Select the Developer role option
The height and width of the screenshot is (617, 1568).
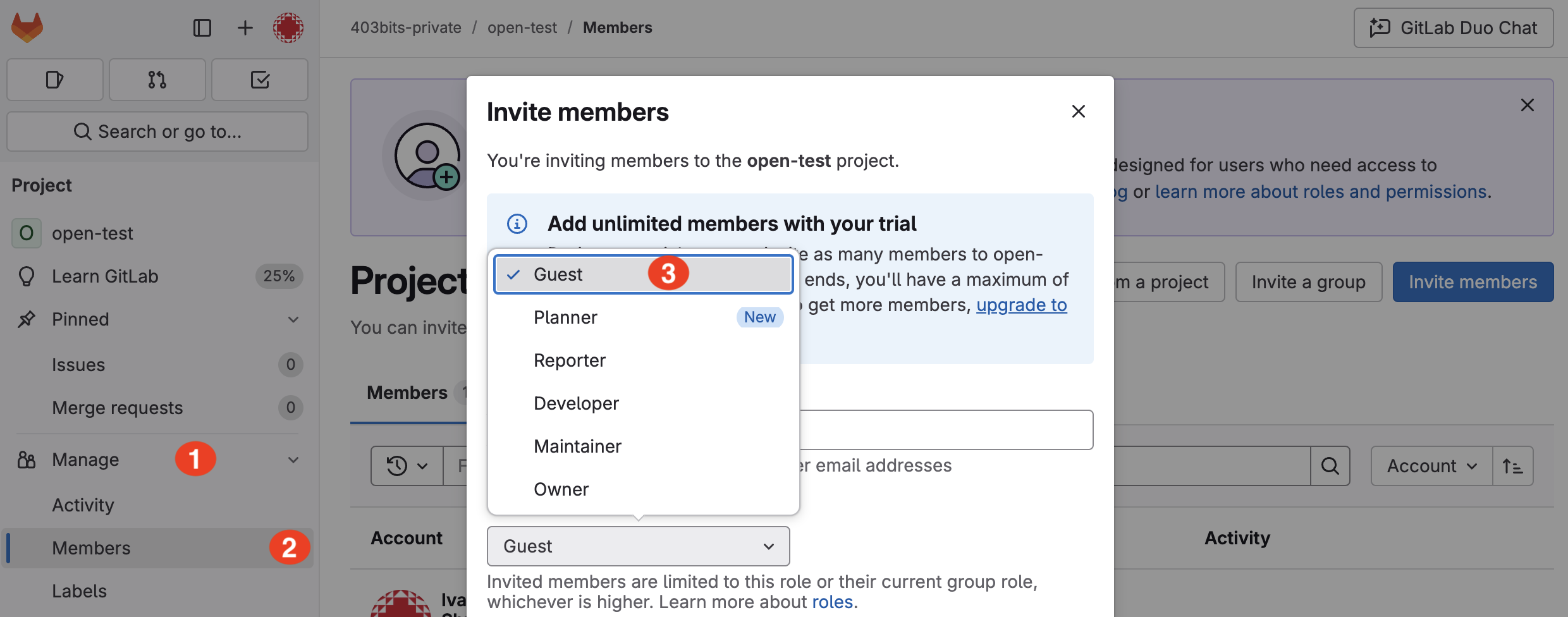[644, 403]
